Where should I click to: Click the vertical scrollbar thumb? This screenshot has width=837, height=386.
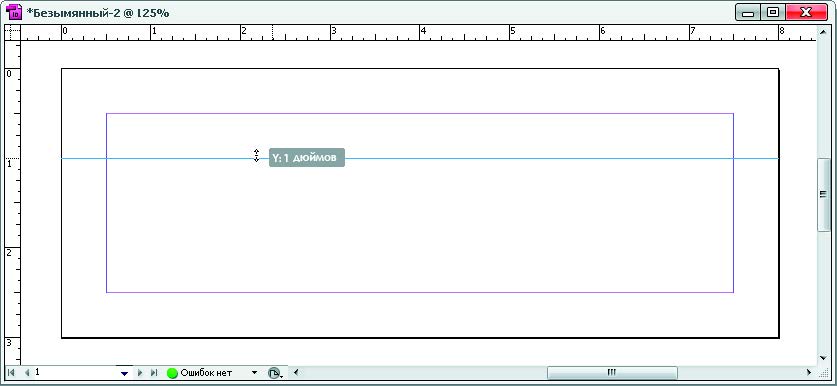pyautogui.click(x=823, y=195)
